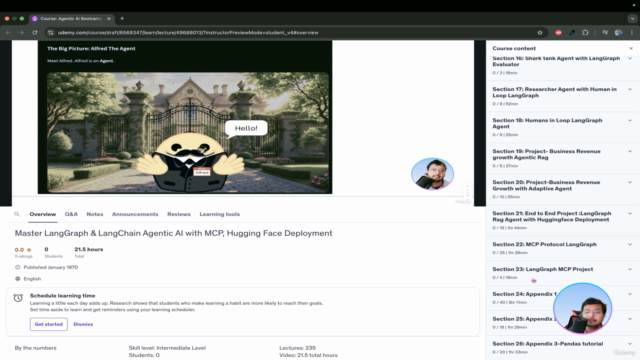The width and height of the screenshot is (640, 360).
Task: Open the Announcements tab
Action: coord(135,214)
